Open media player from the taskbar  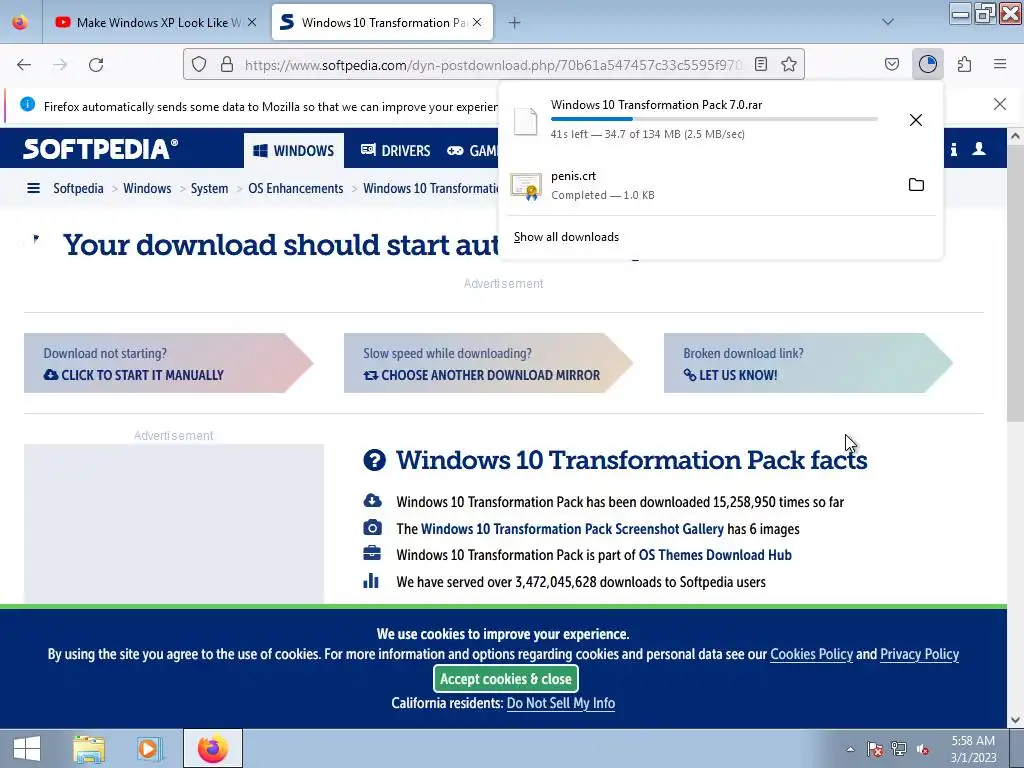(x=150, y=749)
